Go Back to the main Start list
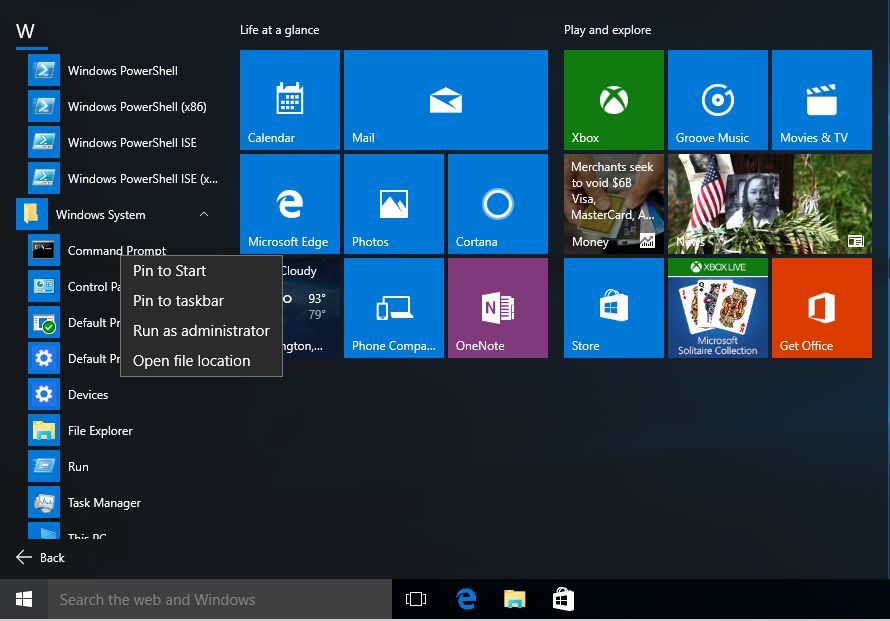Viewport: 890px width, 621px height. coord(40,557)
